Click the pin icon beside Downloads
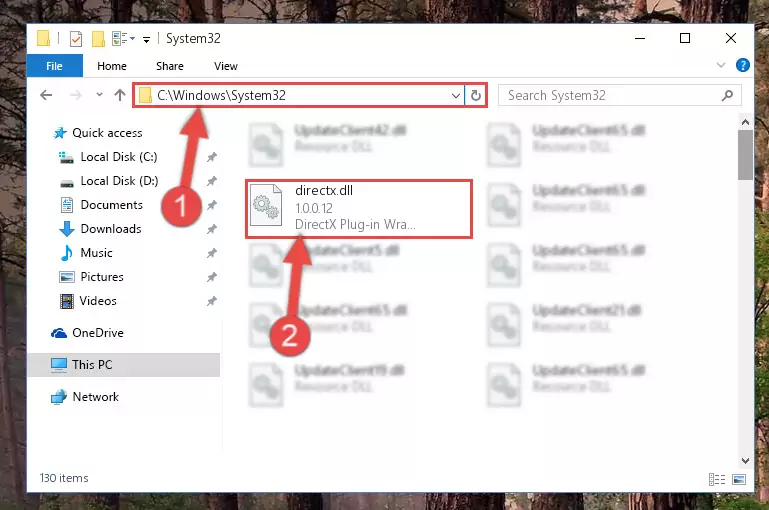The height and width of the screenshot is (510, 769). pyautogui.click(x=211, y=230)
